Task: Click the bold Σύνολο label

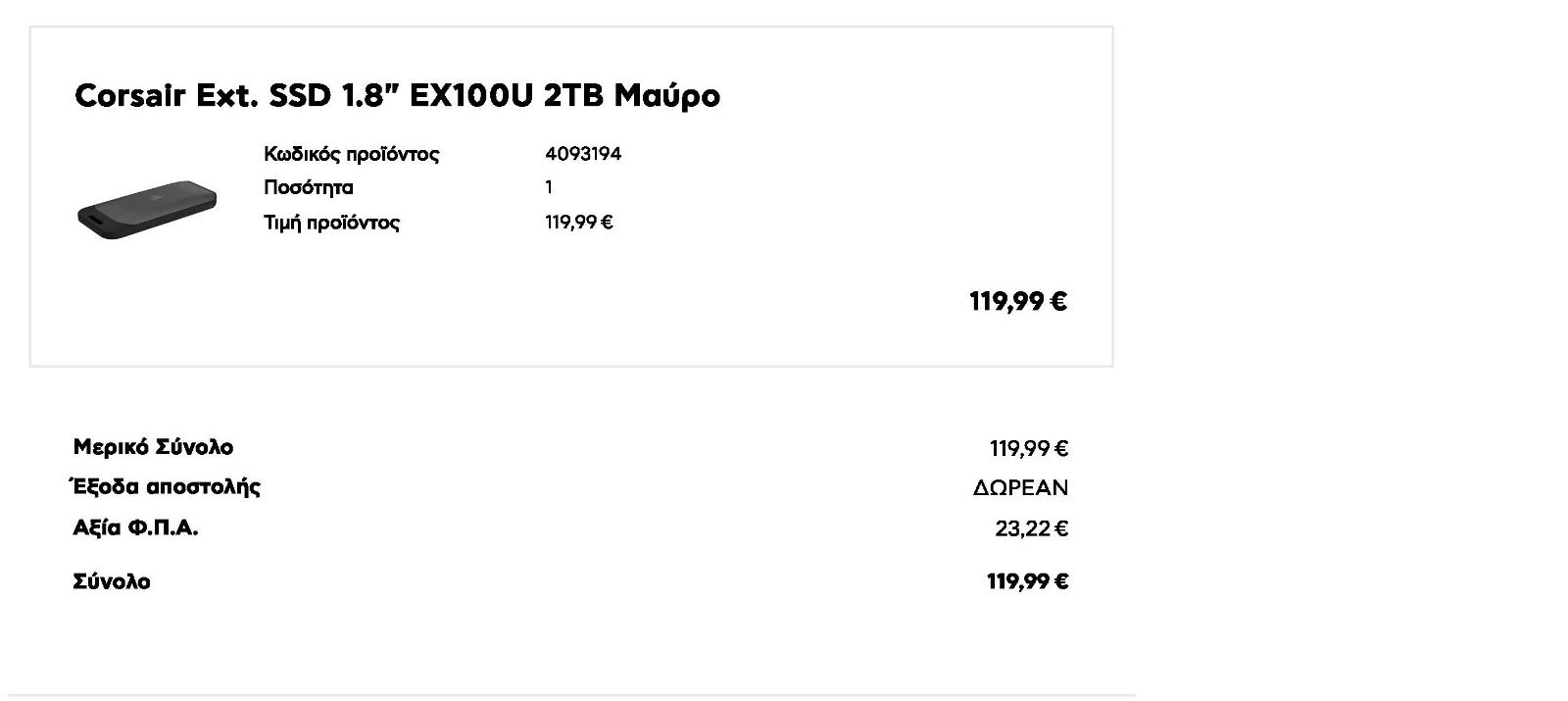Action: (112, 581)
